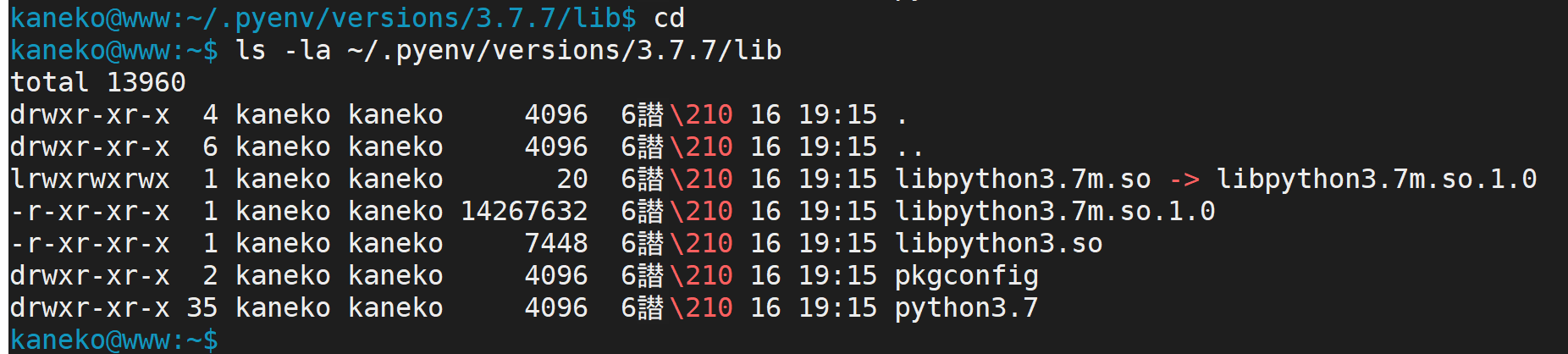
Task: Click the pkgconfig directory name
Action: click(x=966, y=276)
